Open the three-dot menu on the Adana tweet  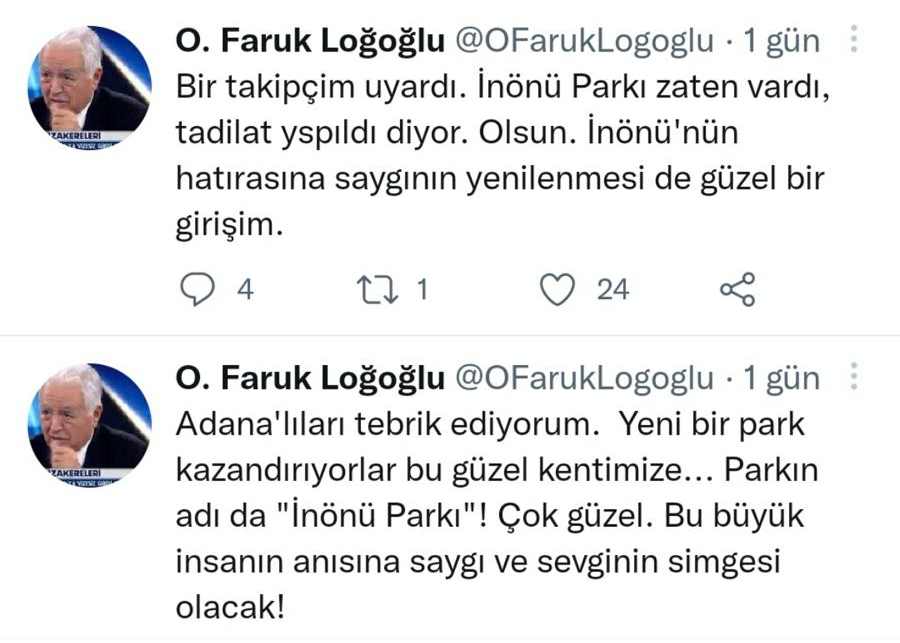pos(855,377)
